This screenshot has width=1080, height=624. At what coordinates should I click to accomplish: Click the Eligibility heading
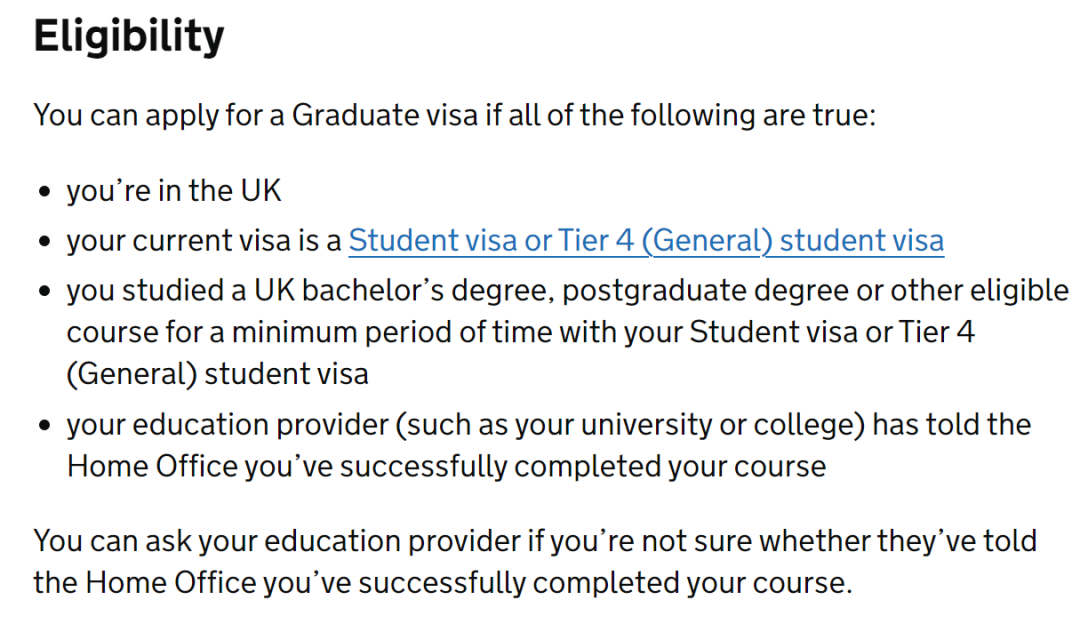[129, 37]
